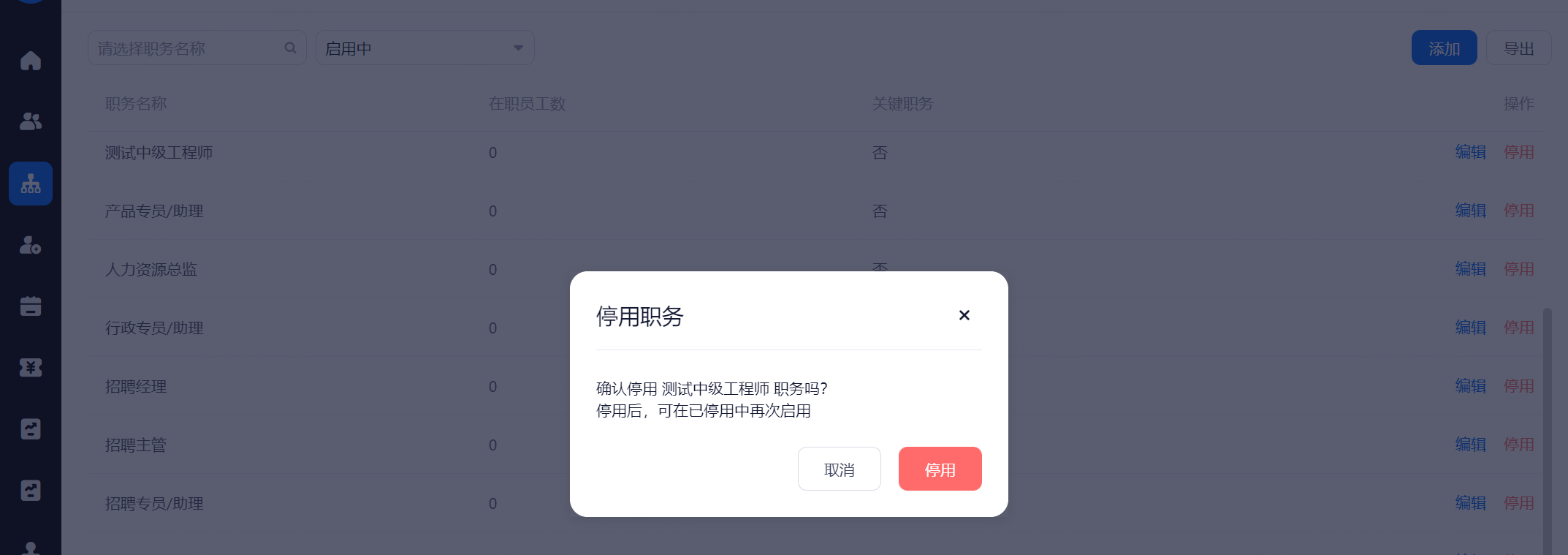1568x555 pixels.
Task: Click 取消 to cancel the dialog
Action: click(839, 469)
